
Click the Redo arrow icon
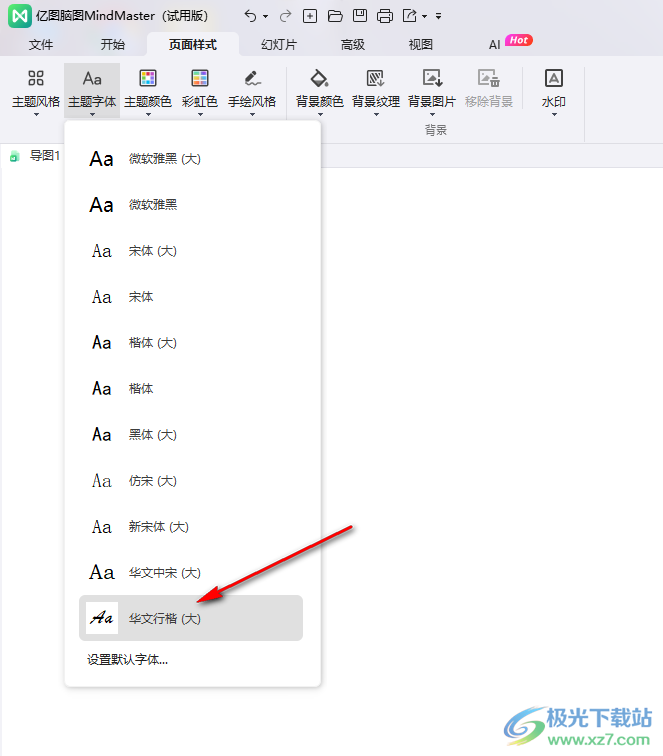(x=285, y=16)
